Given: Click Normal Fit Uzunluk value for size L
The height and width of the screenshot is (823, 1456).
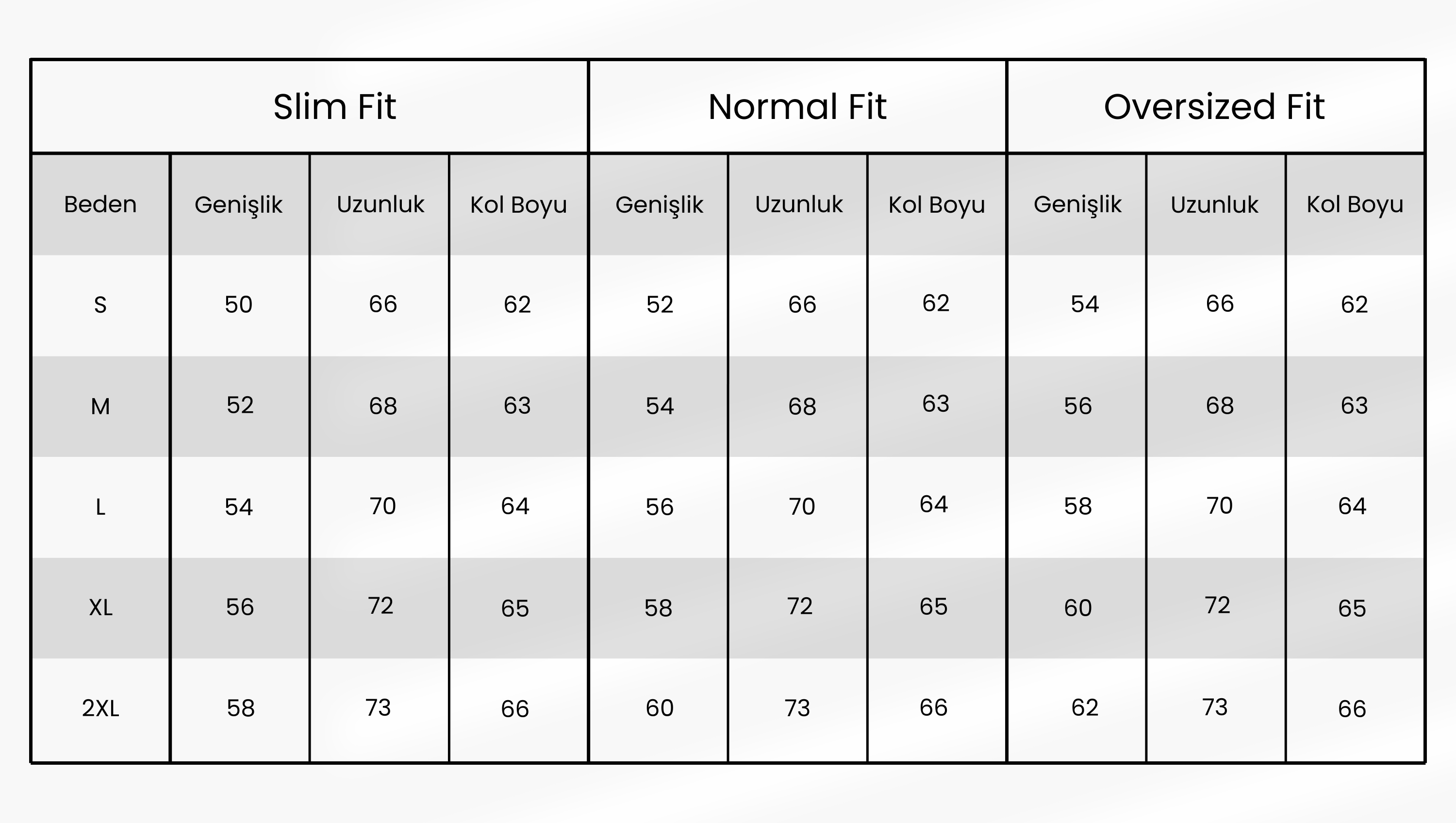Looking at the screenshot, I should click(x=801, y=506).
